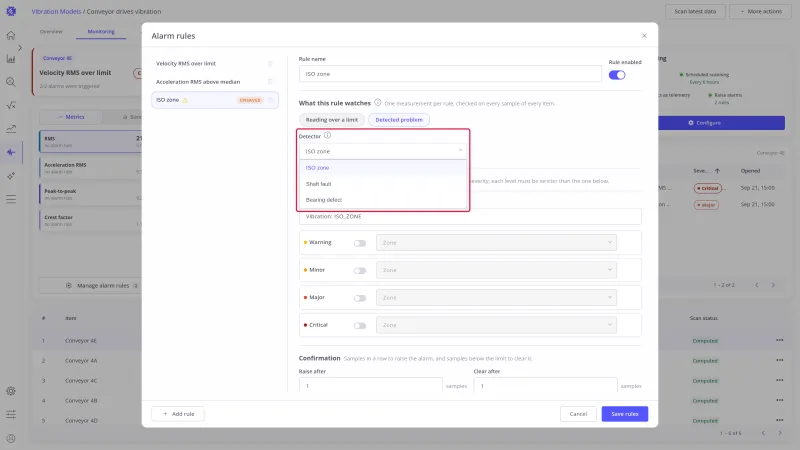The height and width of the screenshot is (450, 800).
Task: Click the Add rule button
Action: 178,414
